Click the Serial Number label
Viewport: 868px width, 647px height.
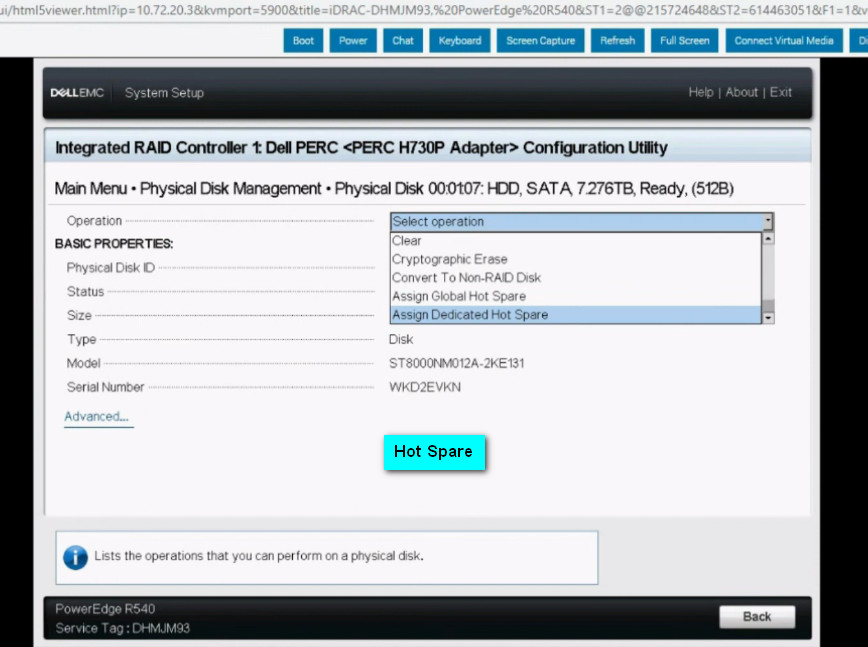105,387
